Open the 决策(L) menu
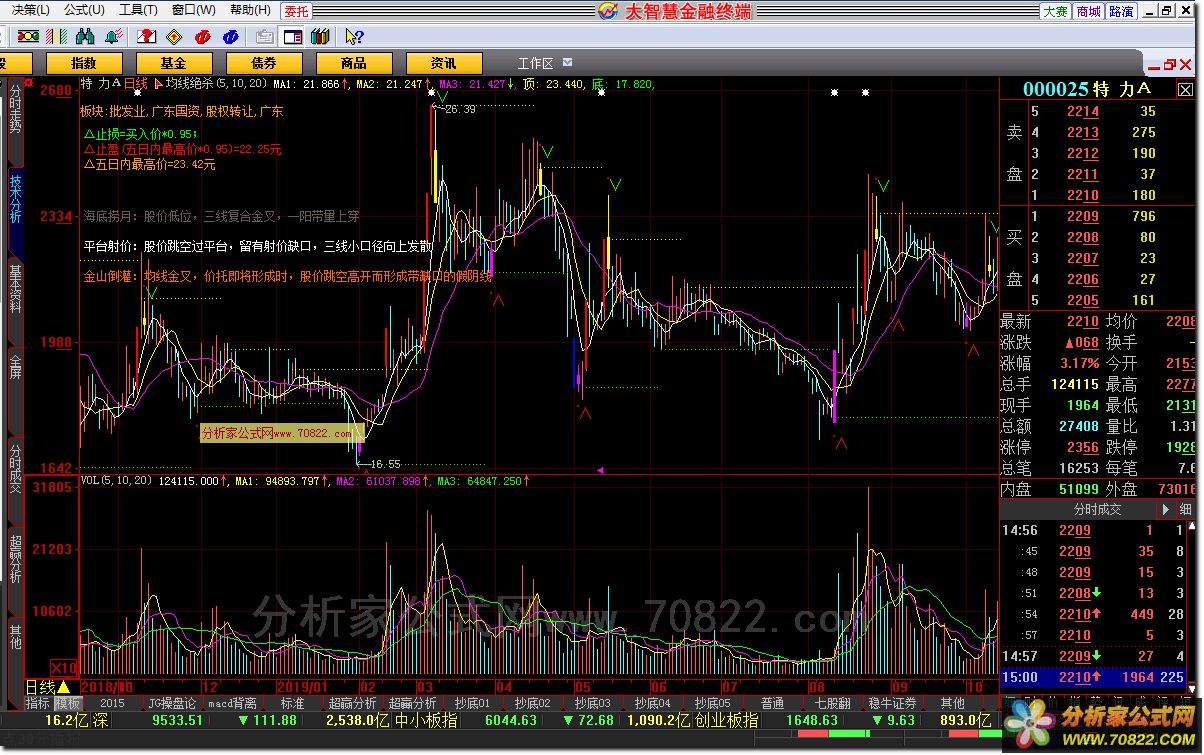The height and width of the screenshot is (755, 1204). 31,10
